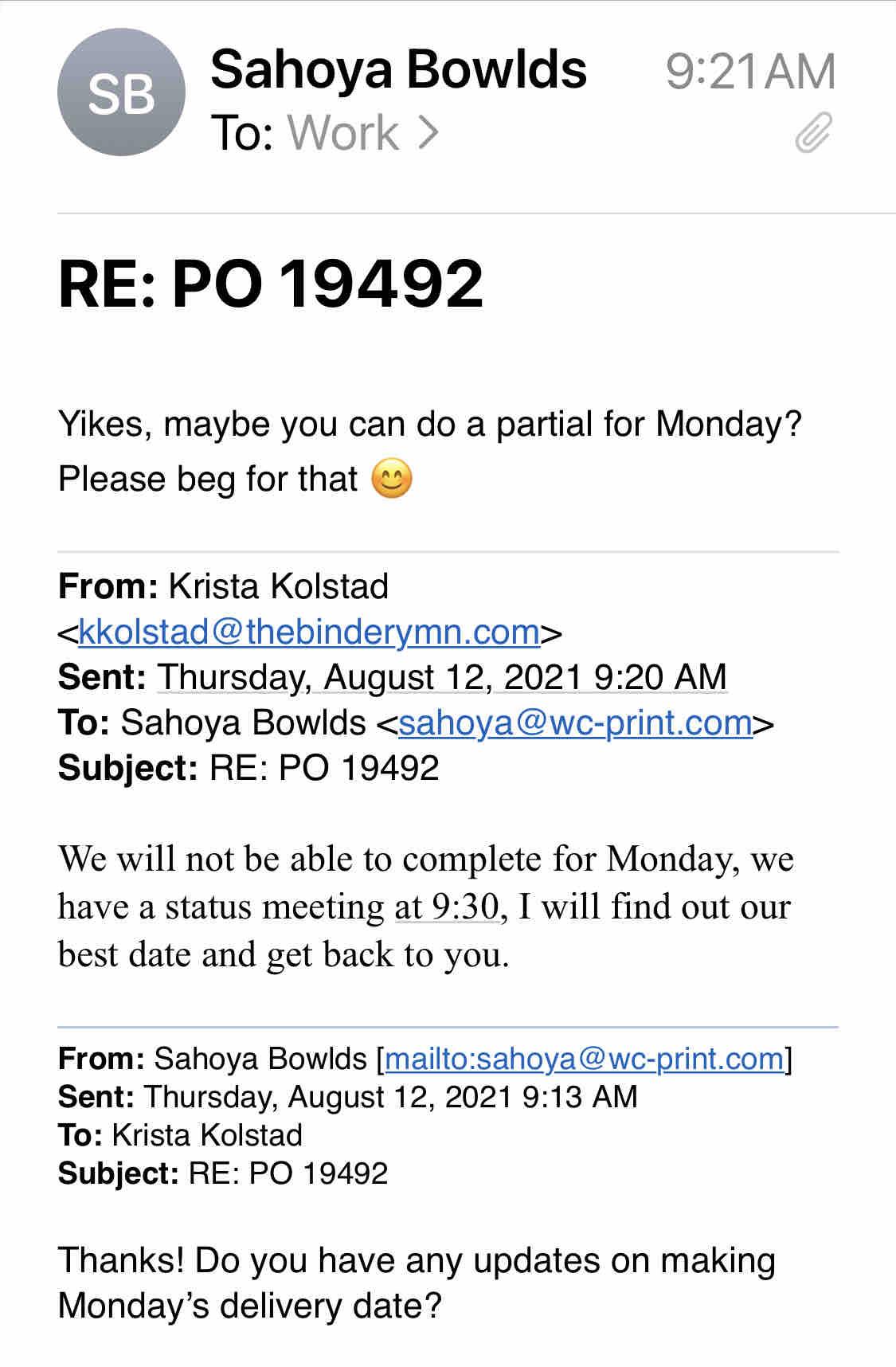Open sender name Sahoya Bowlds in header
This screenshot has height=1367, width=896.
coord(398,69)
